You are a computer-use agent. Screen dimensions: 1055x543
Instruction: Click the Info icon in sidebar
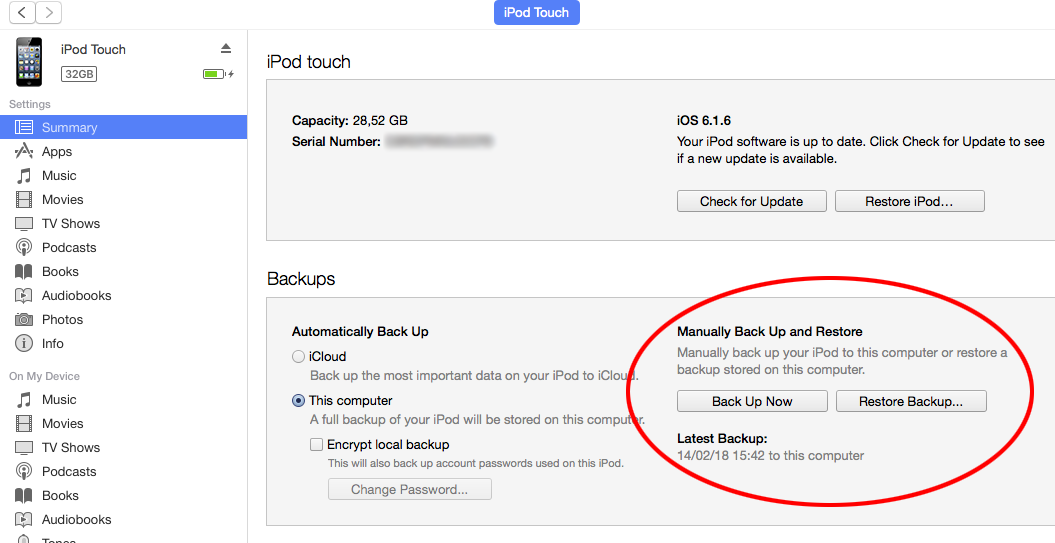(x=24, y=343)
